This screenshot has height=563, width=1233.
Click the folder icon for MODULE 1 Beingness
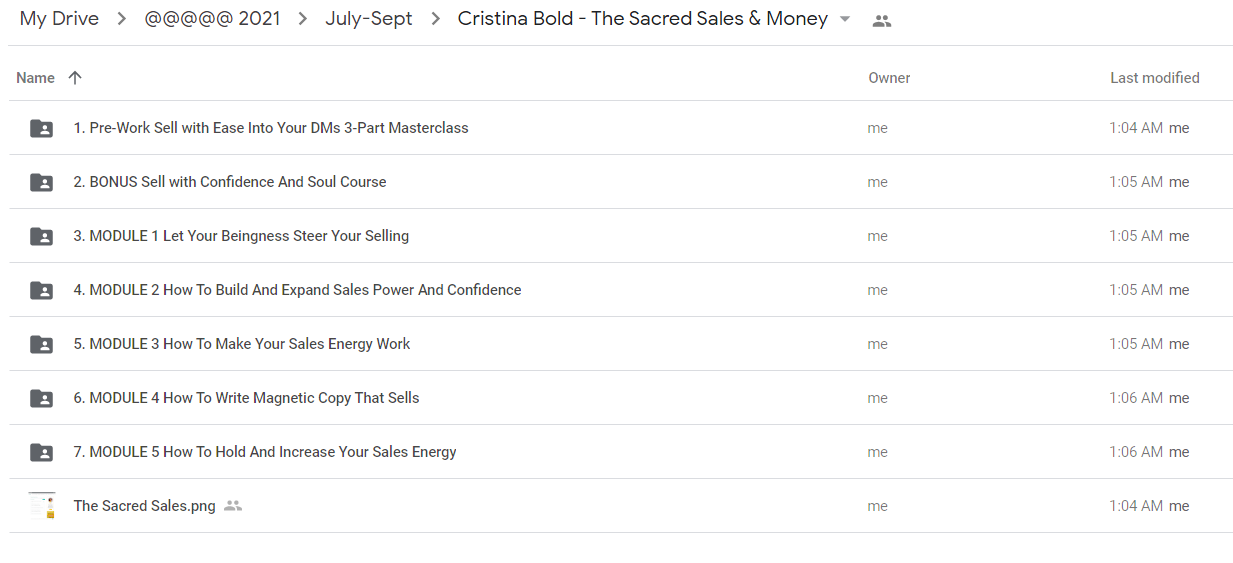coord(41,236)
